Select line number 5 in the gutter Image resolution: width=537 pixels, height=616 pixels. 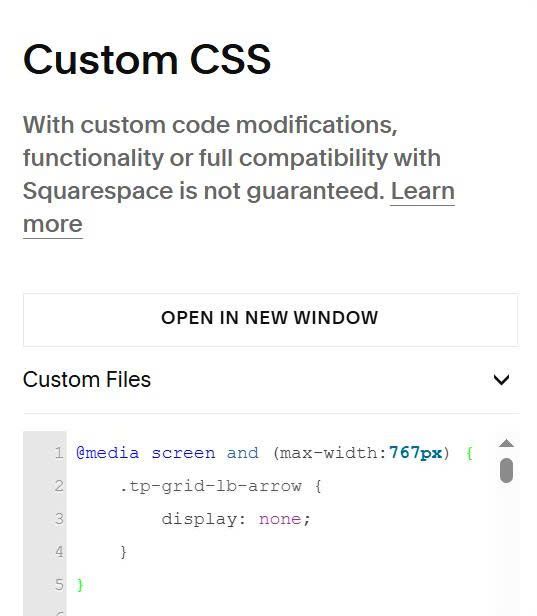point(59,585)
